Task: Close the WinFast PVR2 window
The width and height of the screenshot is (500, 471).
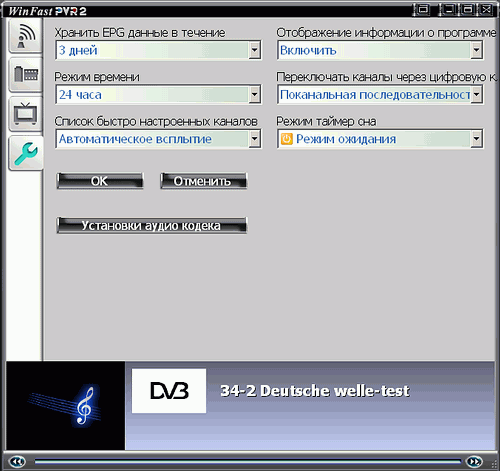Action: [x=486, y=9]
